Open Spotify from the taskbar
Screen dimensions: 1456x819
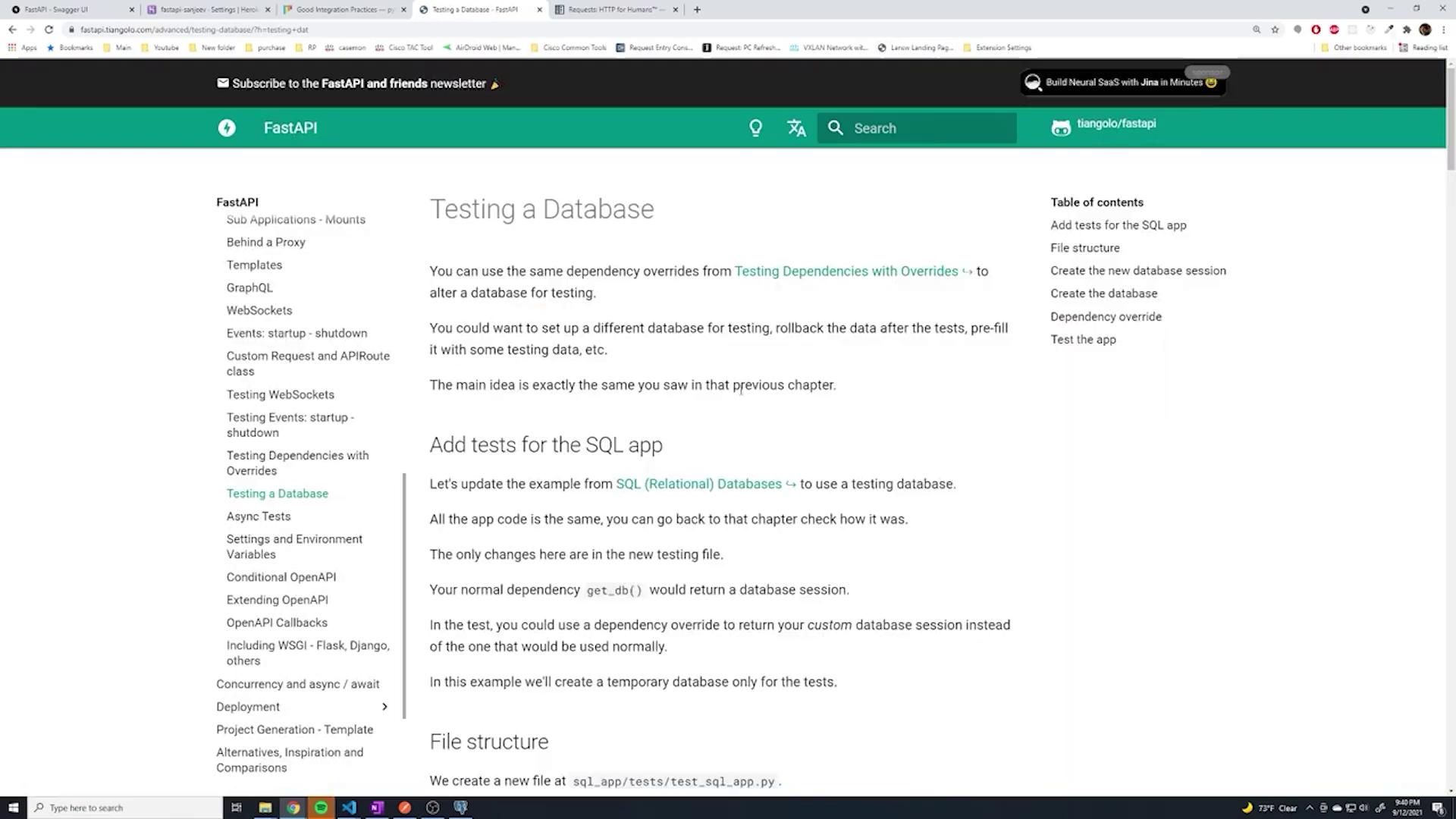click(x=321, y=808)
